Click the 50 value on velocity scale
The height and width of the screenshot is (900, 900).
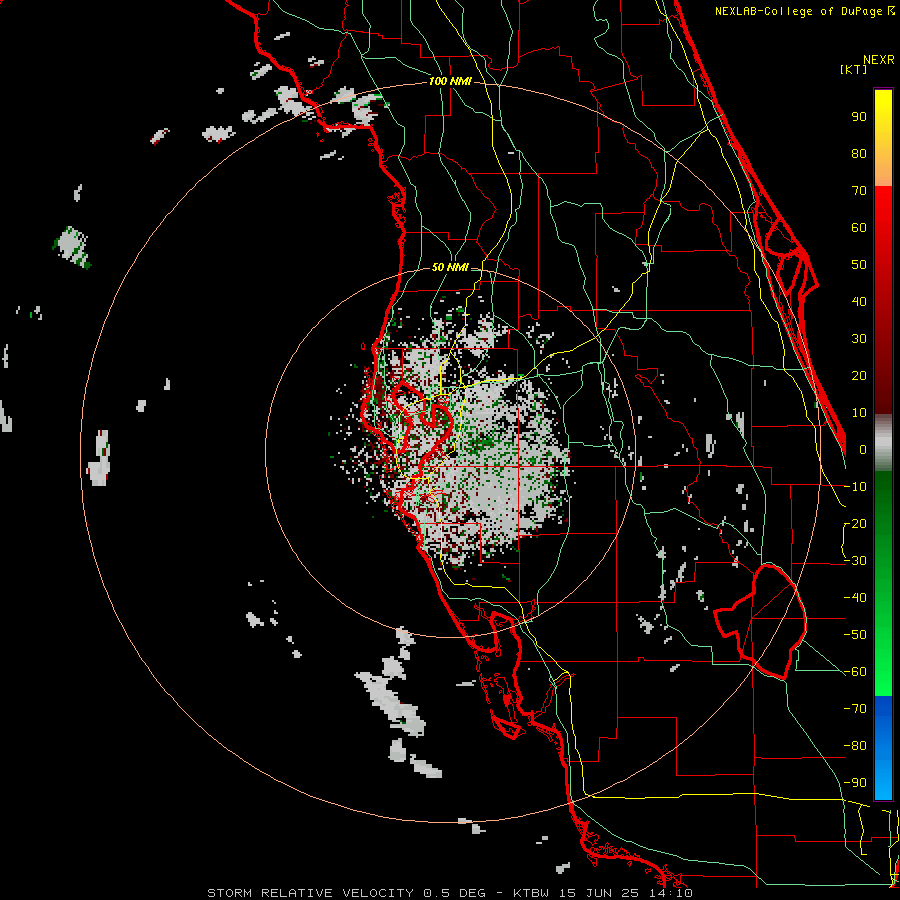point(859,265)
